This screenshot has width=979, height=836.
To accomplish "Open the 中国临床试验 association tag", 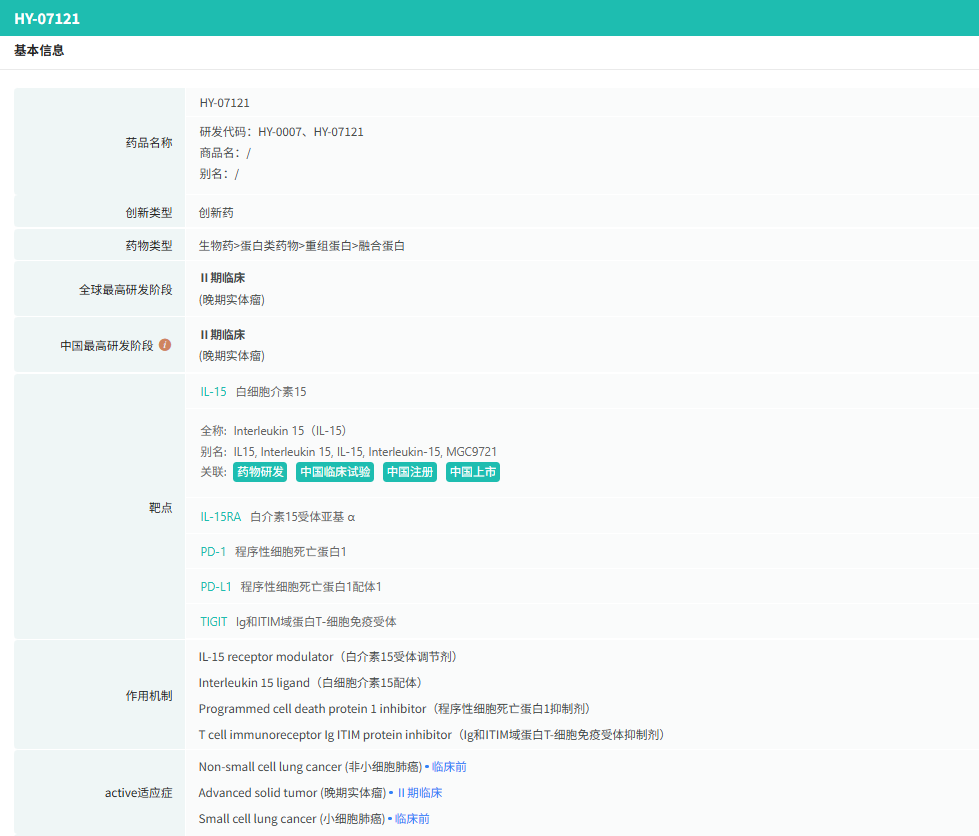I will (335, 472).
